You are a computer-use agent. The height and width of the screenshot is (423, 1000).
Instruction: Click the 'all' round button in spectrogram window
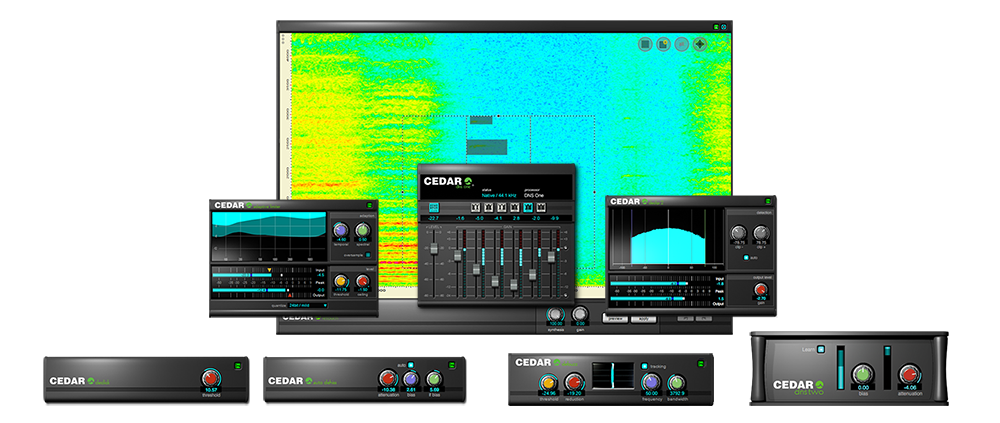[681, 44]
